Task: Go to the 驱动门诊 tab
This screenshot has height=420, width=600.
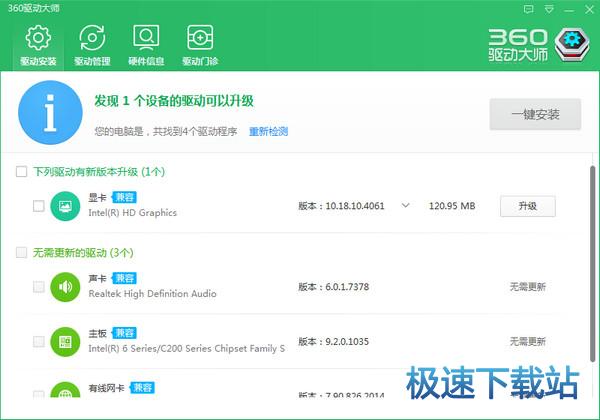Action: pyautogui.click(x=200, y=46)
